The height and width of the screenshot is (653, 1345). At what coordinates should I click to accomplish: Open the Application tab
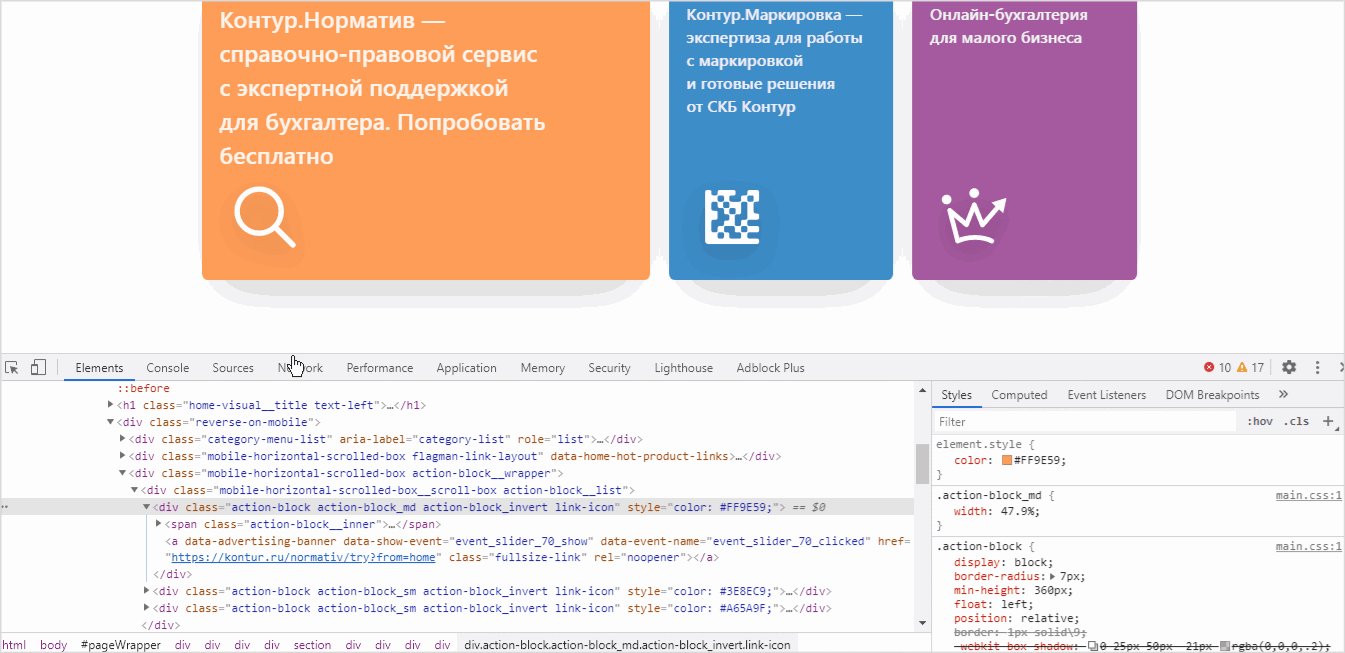click(466, 368)
